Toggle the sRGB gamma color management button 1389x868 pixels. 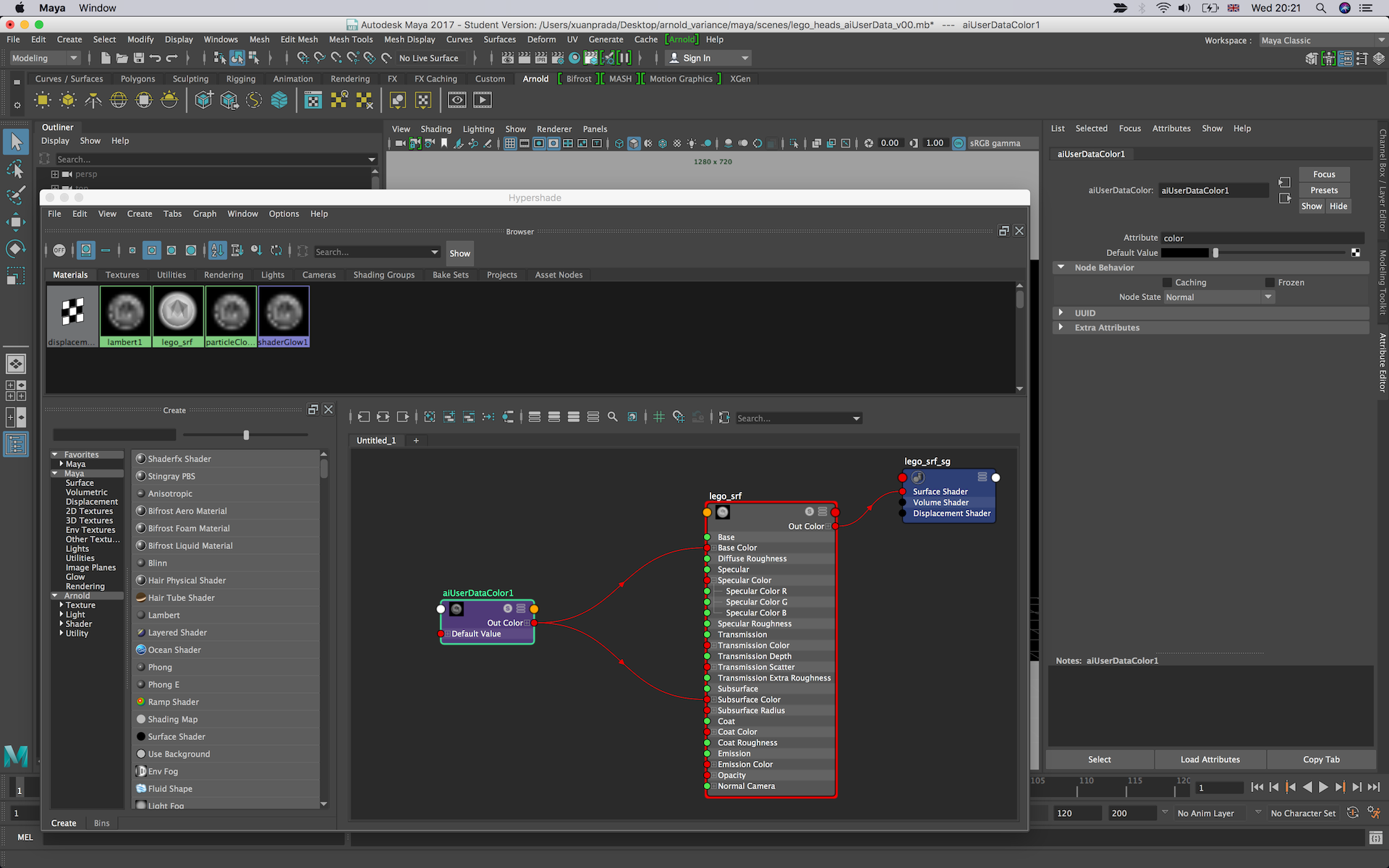[x=959, y=143]
